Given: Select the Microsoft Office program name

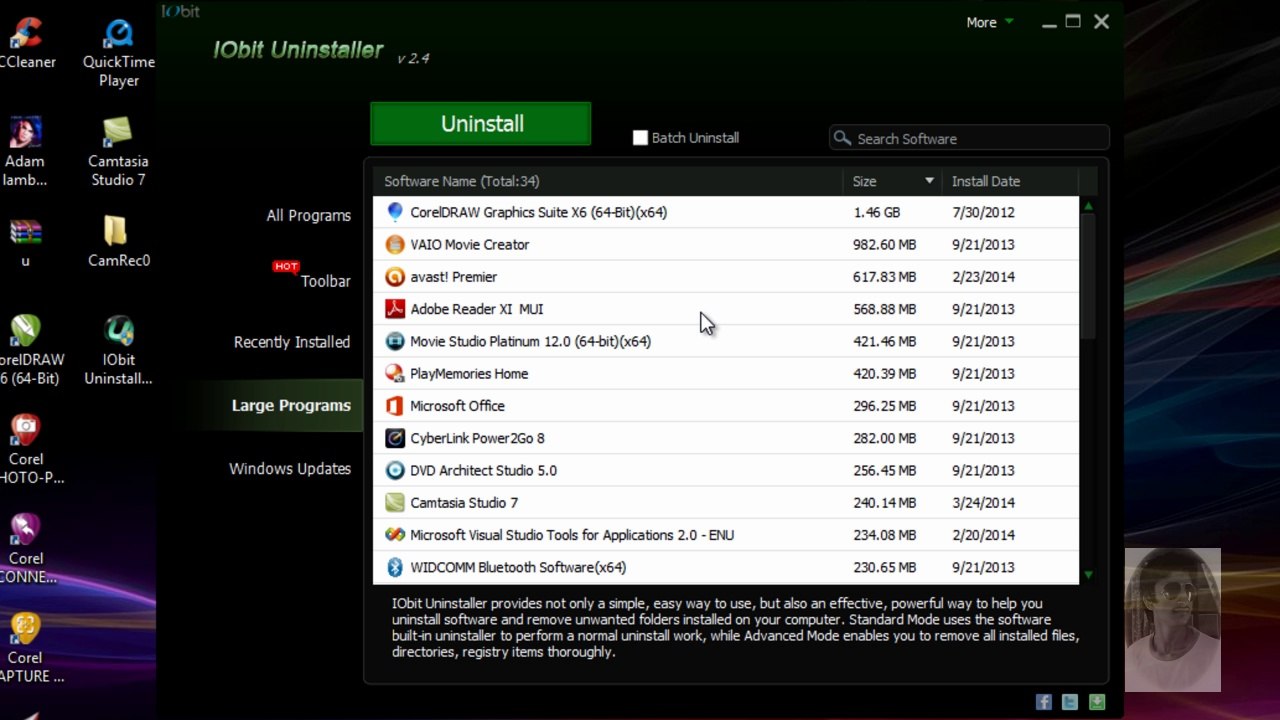Looking at the screenshot, I should point(457,406).
